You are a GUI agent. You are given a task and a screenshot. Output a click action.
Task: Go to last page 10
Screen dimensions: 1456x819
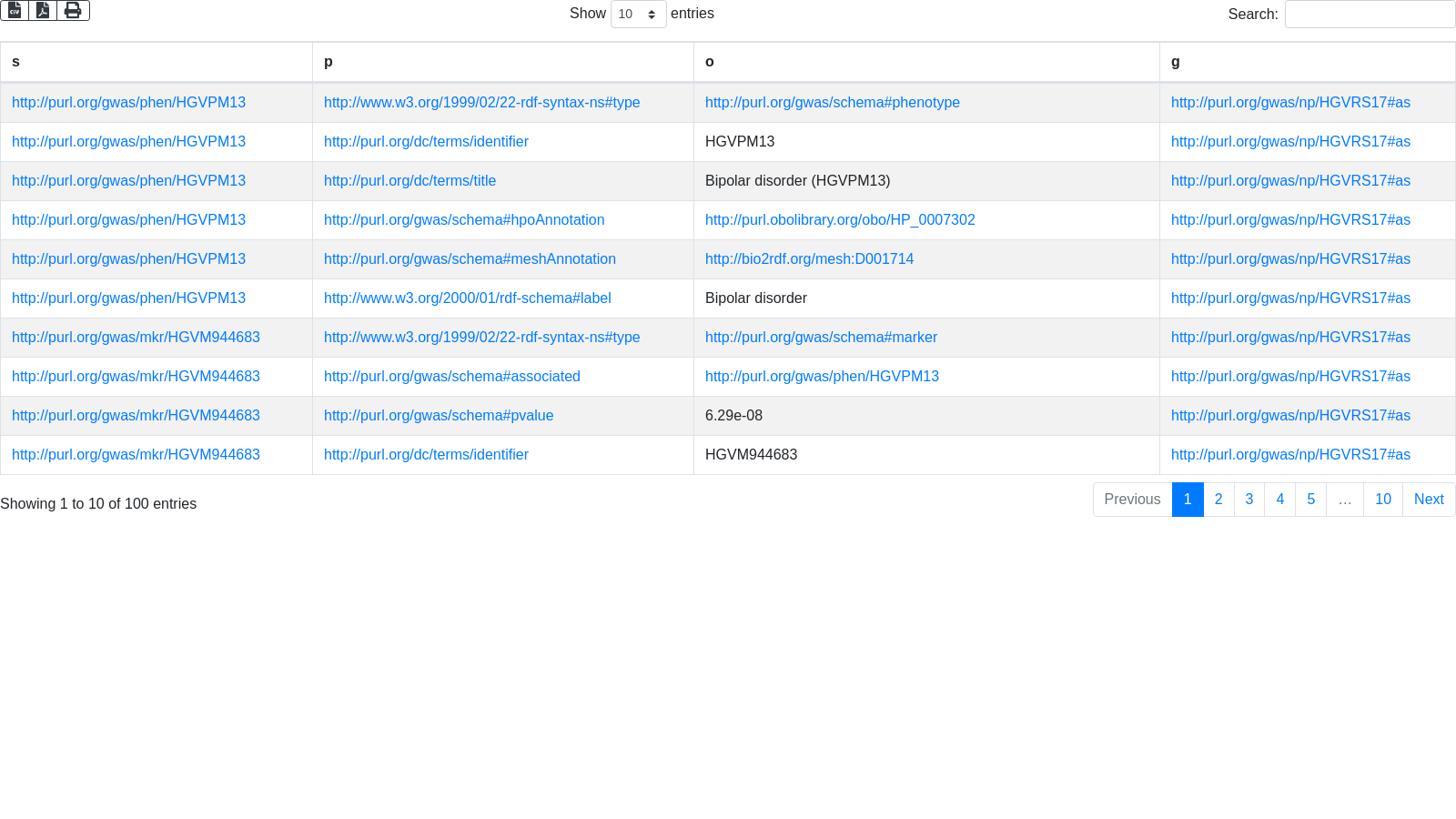click(1382, 500)
